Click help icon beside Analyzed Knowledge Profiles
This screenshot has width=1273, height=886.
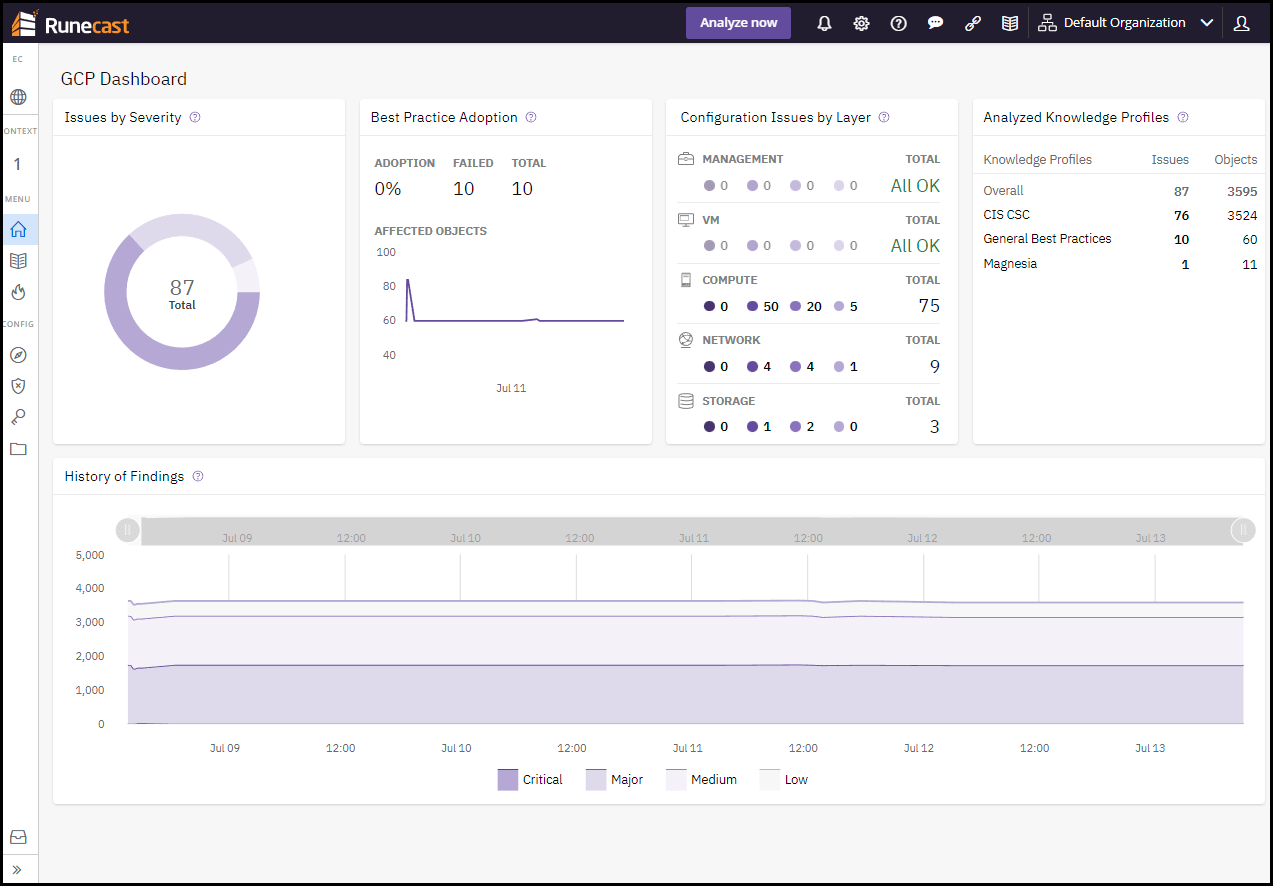tap(1183, 117)
